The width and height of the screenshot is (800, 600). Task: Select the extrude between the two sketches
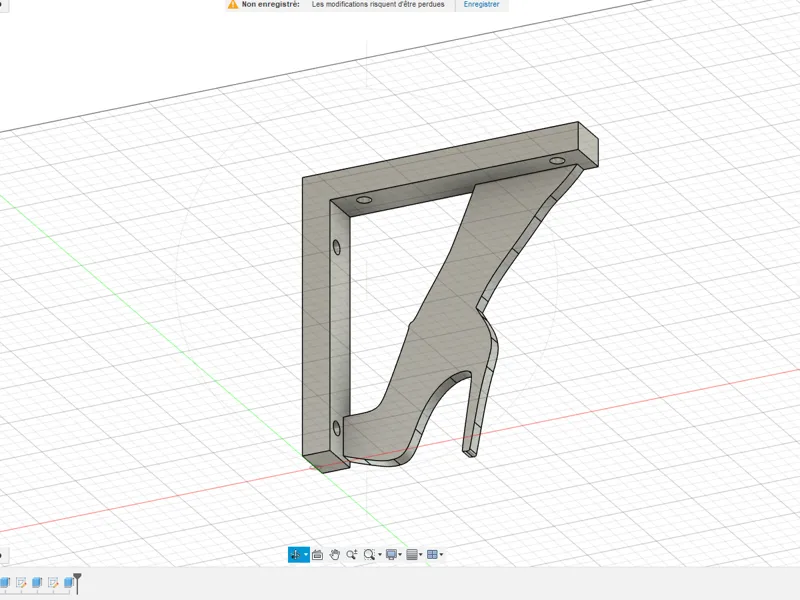point(37,582)
